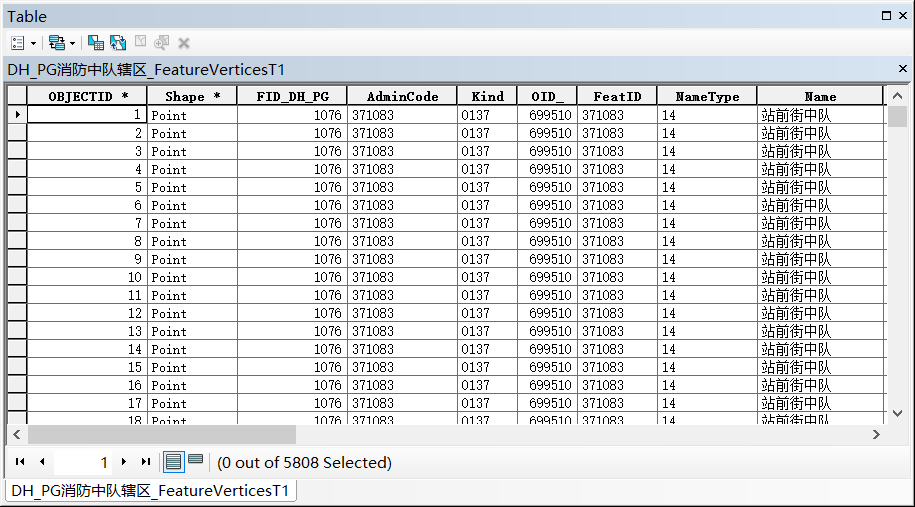
Task: Click the Name cell in row 16
Action: pos(820,385)
